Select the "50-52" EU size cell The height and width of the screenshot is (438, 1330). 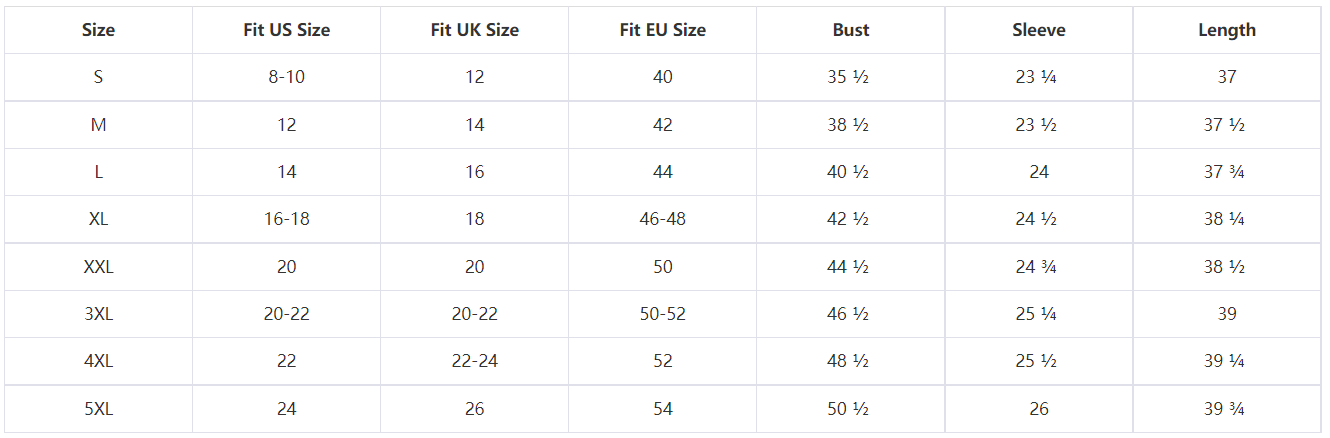tap(662, 314)
